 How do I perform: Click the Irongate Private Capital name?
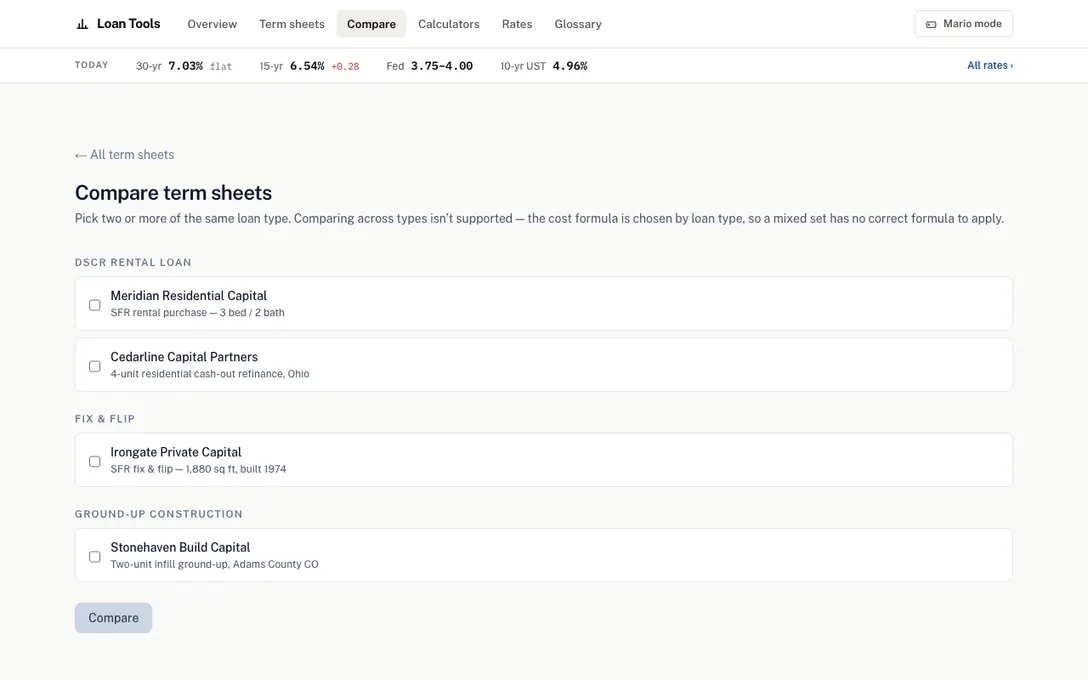pyautogui.click(x=176, y=452)
